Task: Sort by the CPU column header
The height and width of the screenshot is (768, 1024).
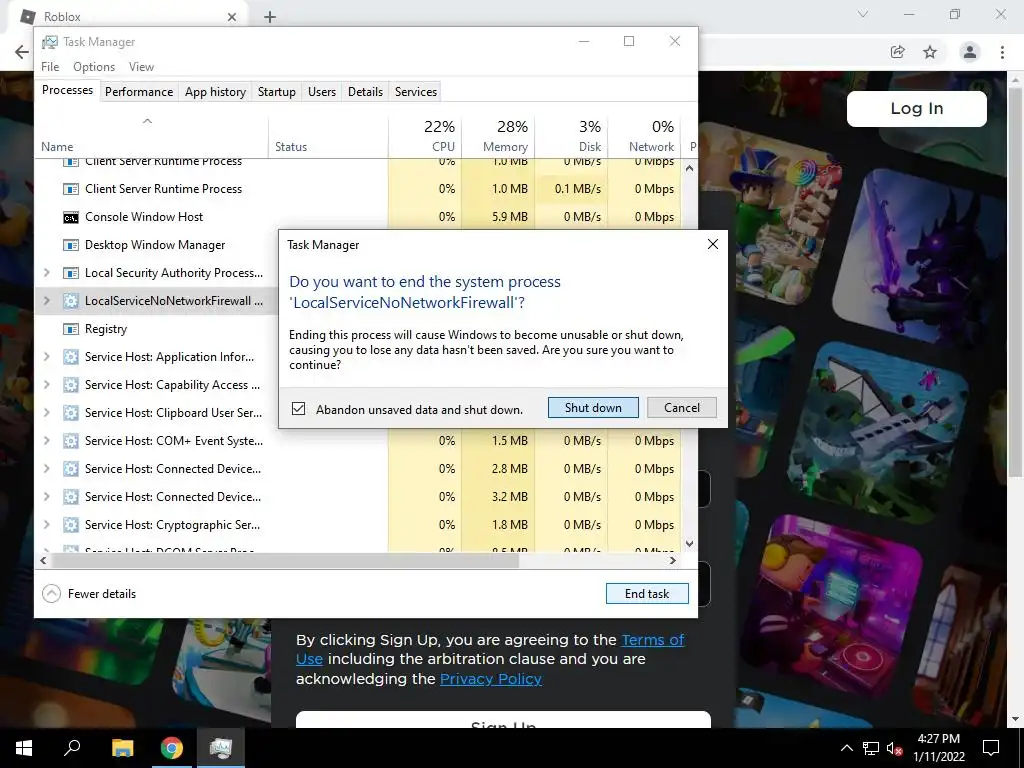Action: pos(425,136)
